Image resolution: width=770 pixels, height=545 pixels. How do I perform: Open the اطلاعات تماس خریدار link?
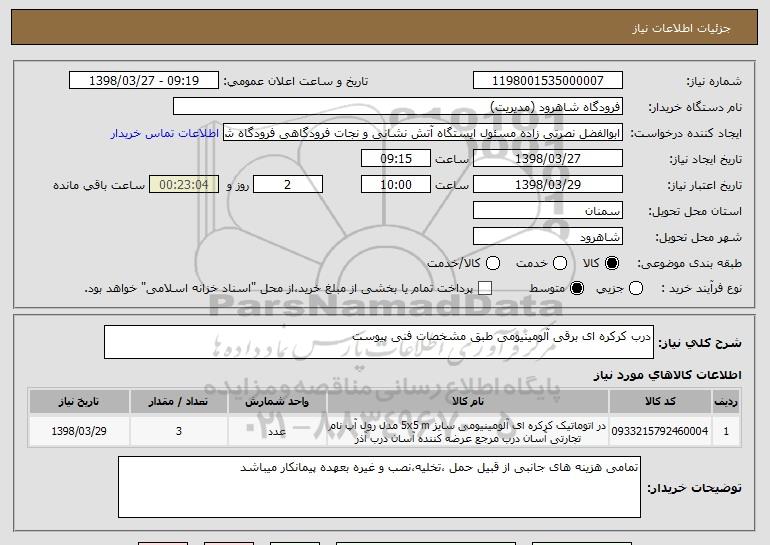click(x=165, y=134)
